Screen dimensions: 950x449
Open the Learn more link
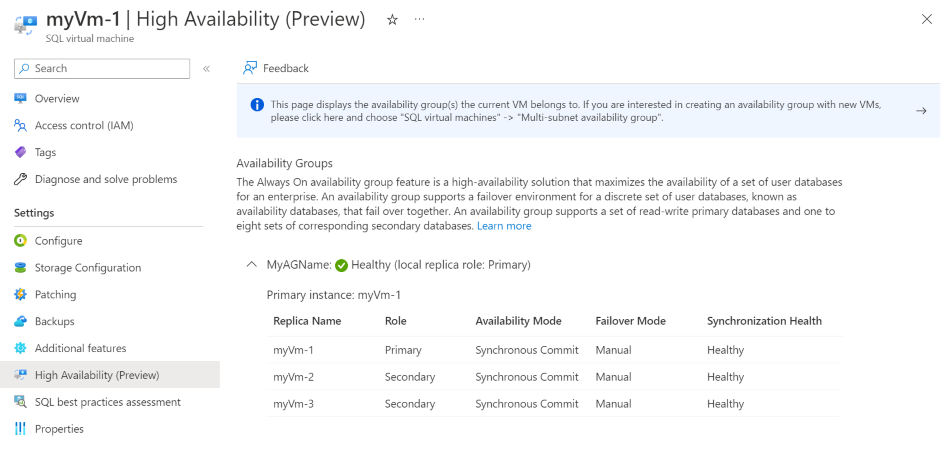coord(504,226)
